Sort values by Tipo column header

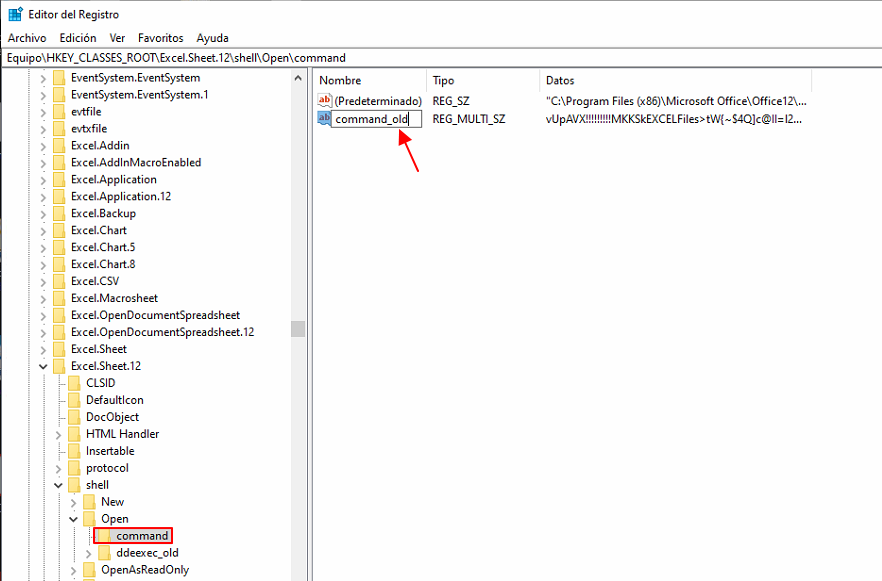click(483, 80)
